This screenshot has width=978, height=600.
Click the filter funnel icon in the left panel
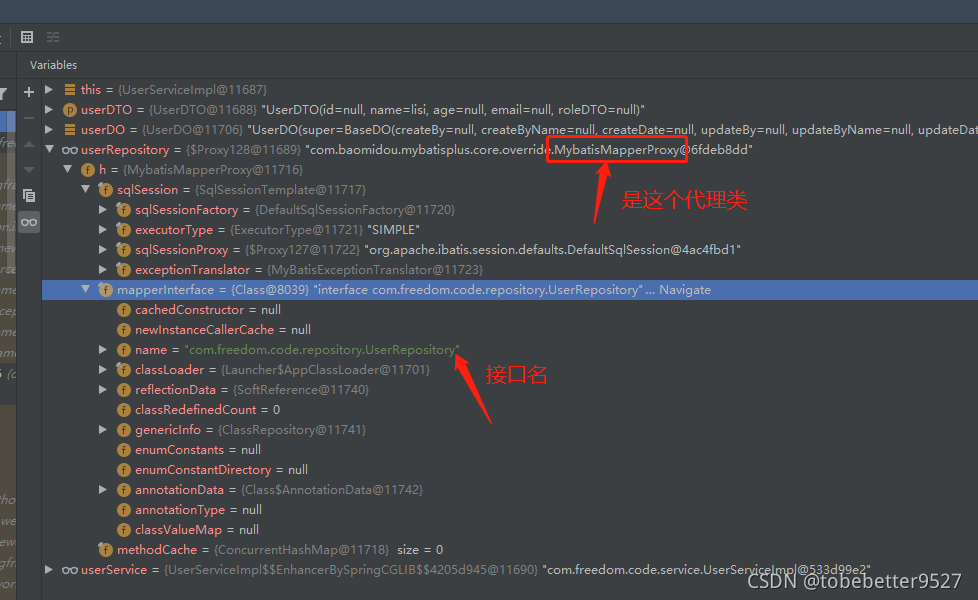[3, 94]
